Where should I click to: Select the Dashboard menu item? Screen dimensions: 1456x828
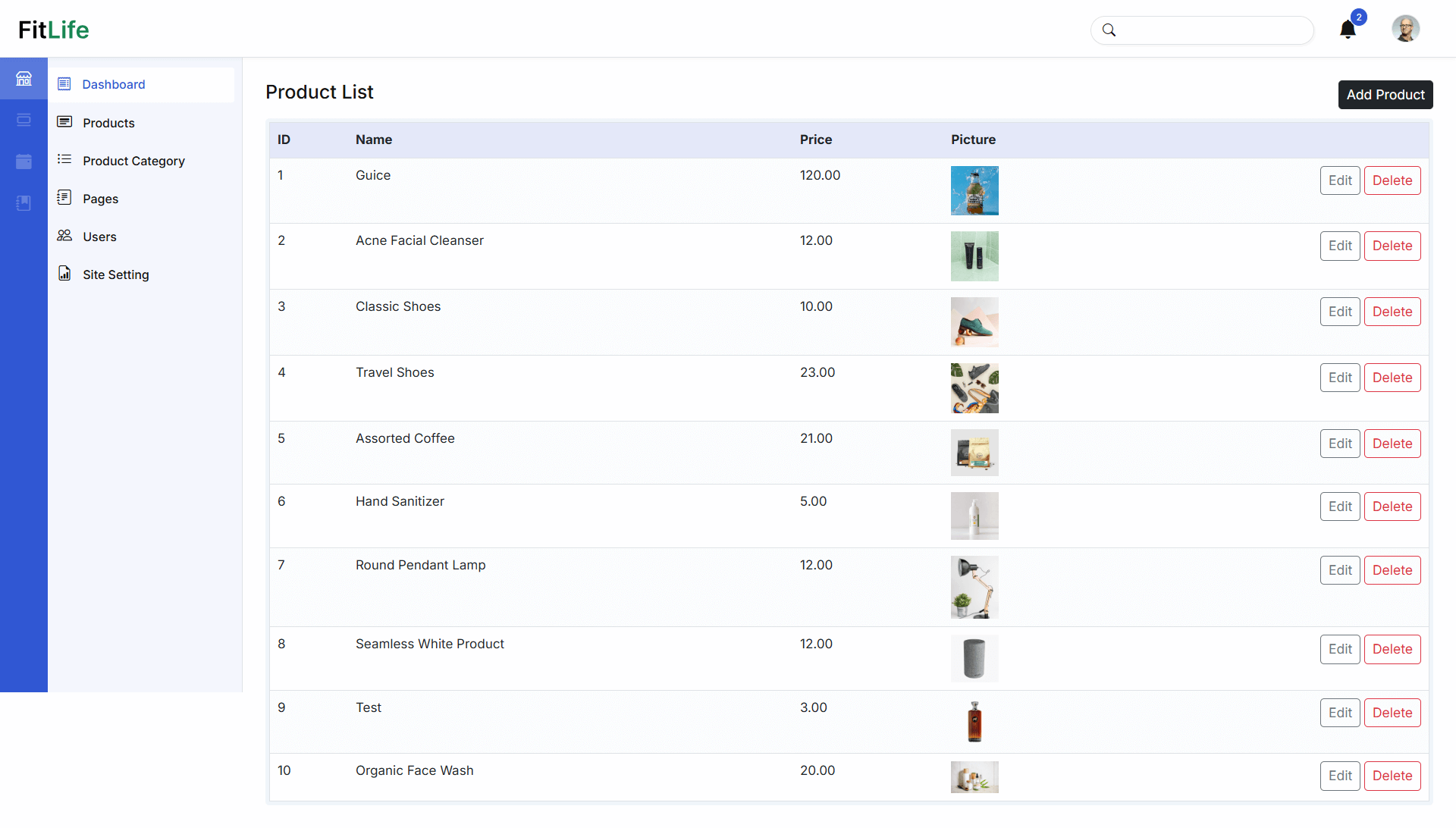click(114, 84)
